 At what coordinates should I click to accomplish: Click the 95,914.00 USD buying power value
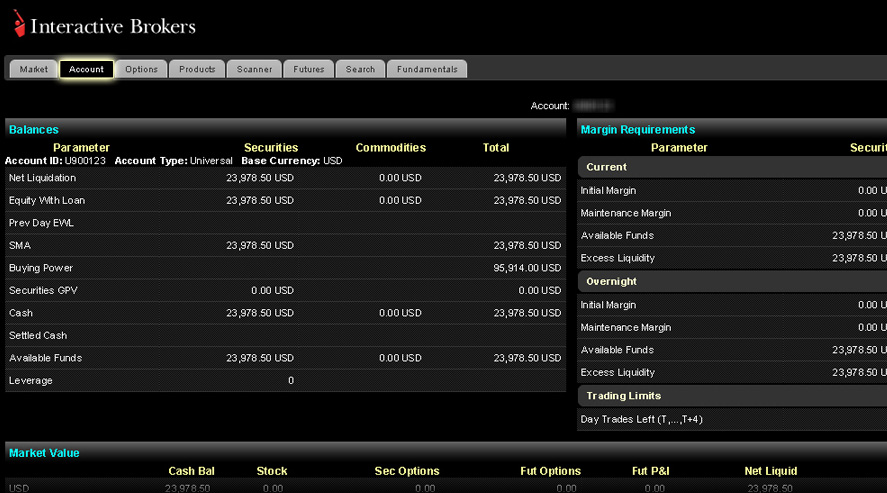coord(527,268)
